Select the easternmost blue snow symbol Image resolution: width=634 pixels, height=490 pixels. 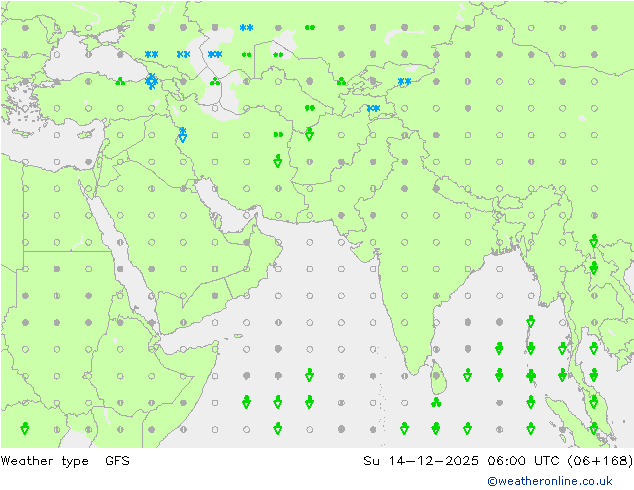(x=404, y=82)
